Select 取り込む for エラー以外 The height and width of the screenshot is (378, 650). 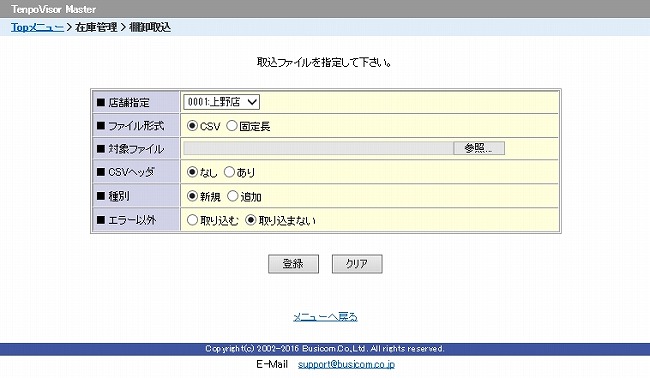coord(192,220)
